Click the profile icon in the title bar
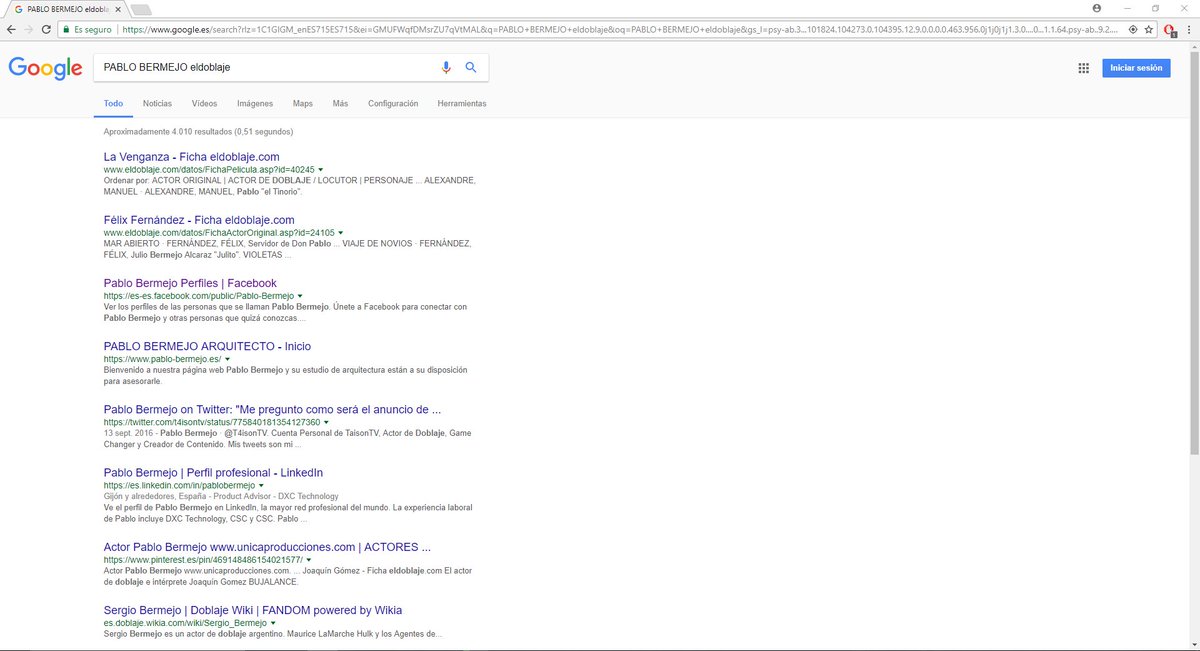1200x651 pixels. (1097, 8)
